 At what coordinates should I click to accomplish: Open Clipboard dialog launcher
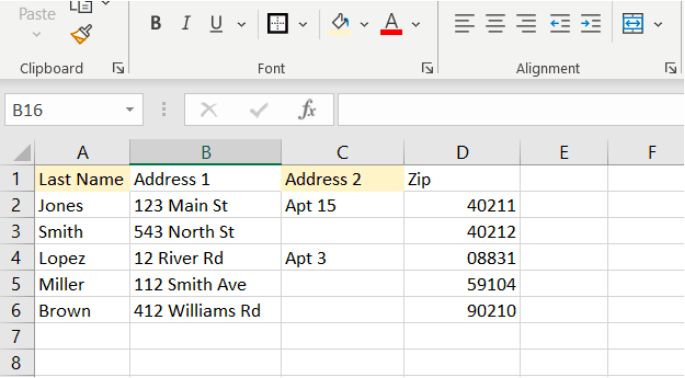[x=118, y=68]
